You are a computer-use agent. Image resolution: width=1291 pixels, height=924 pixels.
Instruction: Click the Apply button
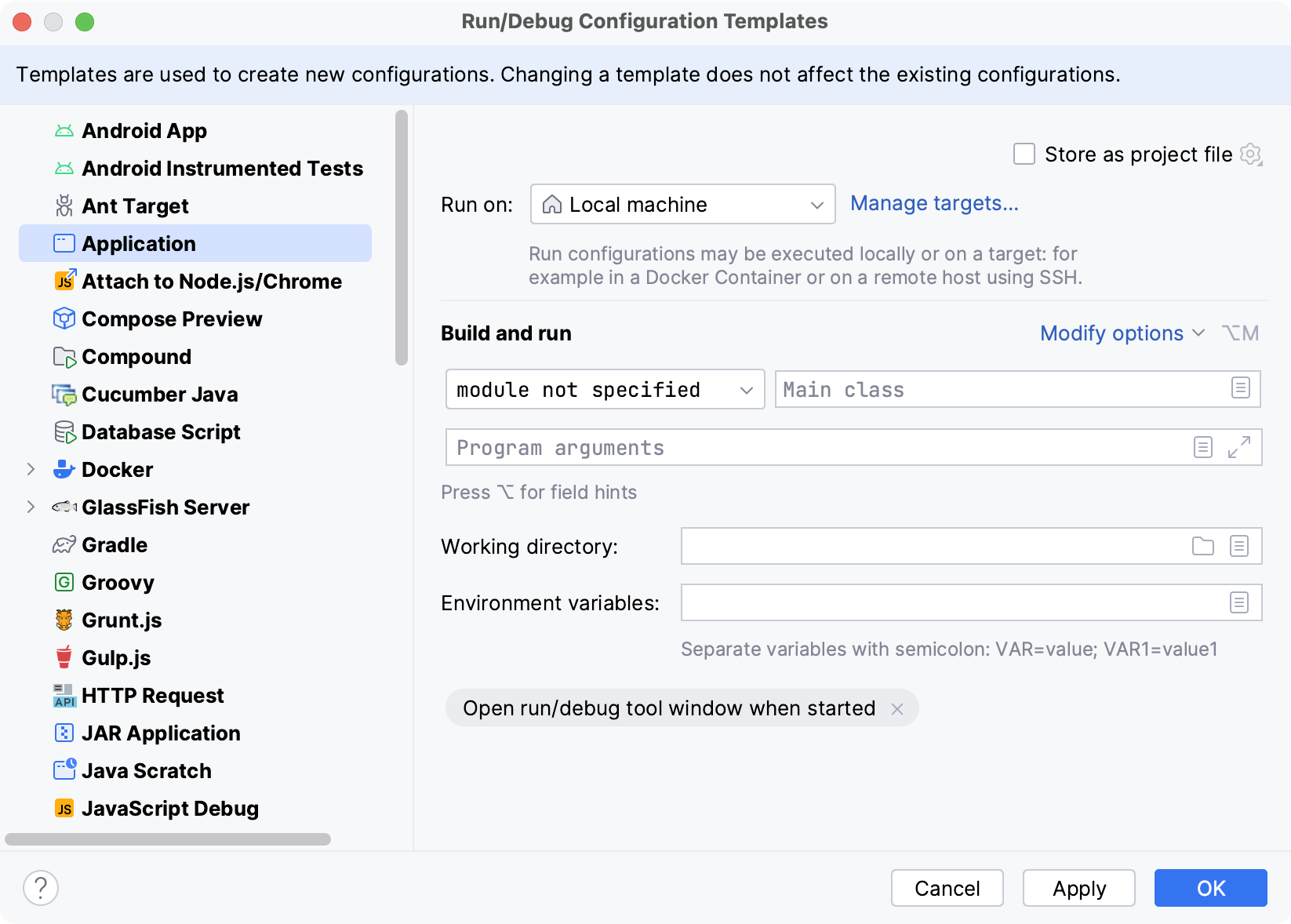pos(1079,888)
